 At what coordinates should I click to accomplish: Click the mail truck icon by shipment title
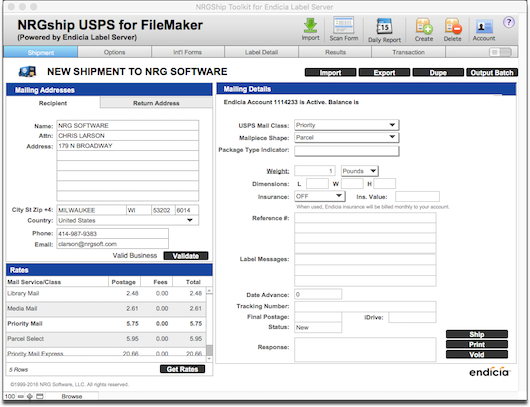[27, 72]
